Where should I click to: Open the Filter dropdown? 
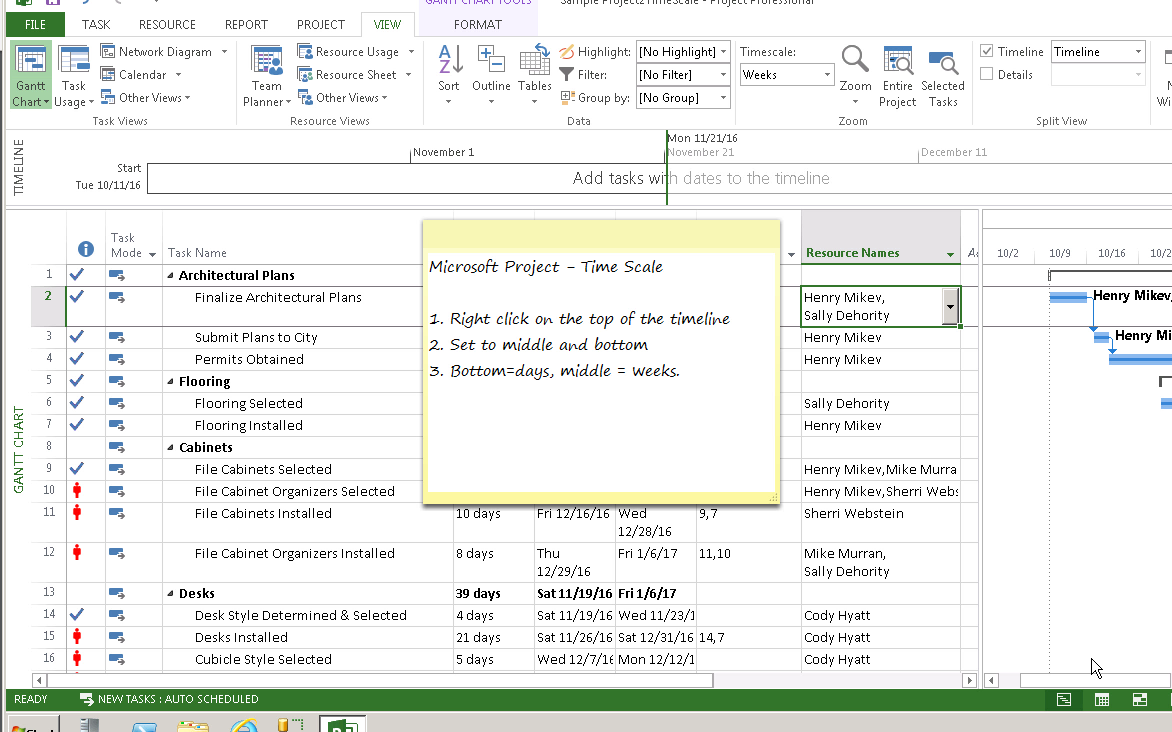tap(723, 75)
